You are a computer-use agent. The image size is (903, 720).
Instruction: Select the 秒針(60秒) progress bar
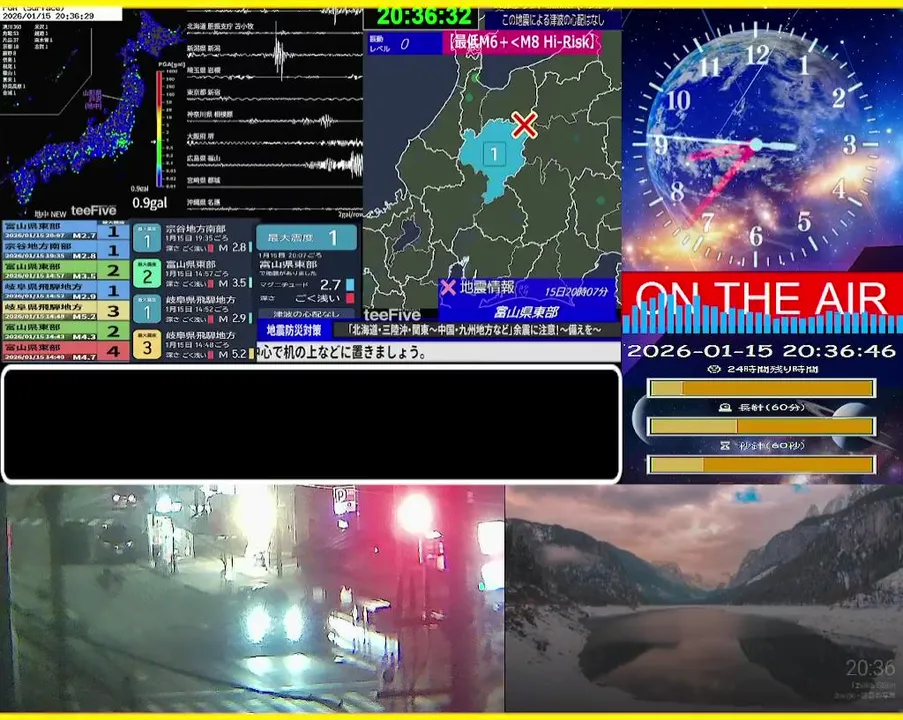pyautogui.click(x=762, y=464)
